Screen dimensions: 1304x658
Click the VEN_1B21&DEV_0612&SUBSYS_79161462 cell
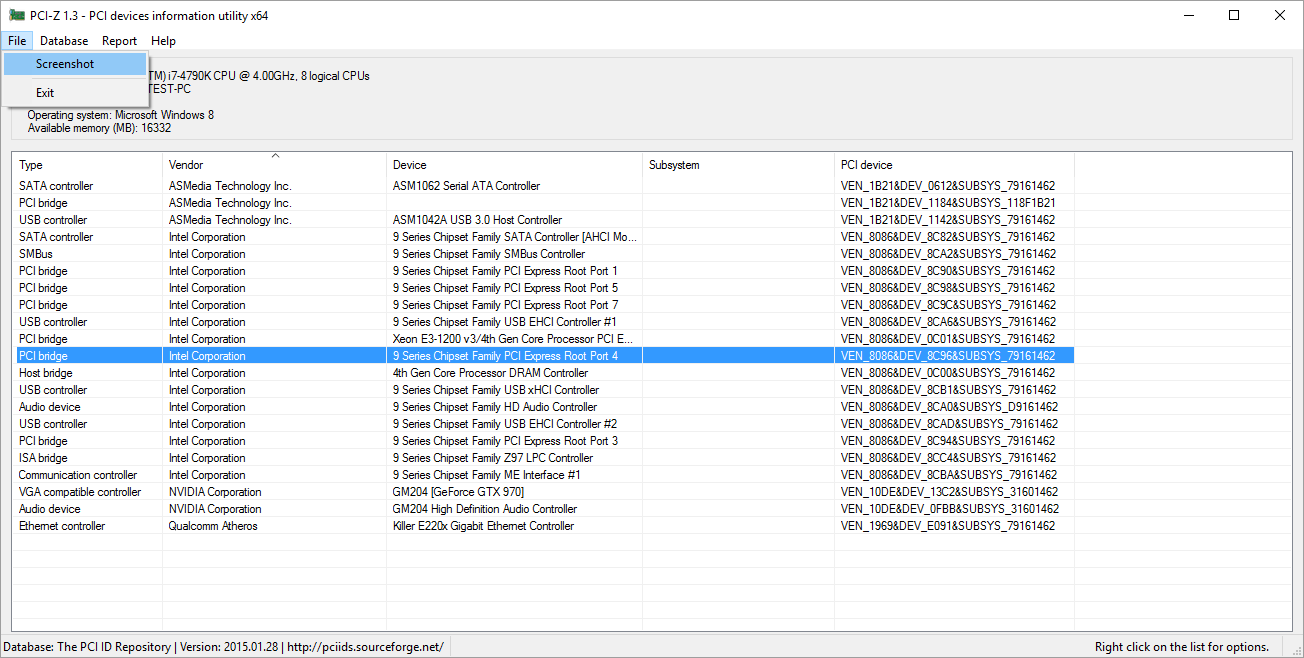click(948, 186)
